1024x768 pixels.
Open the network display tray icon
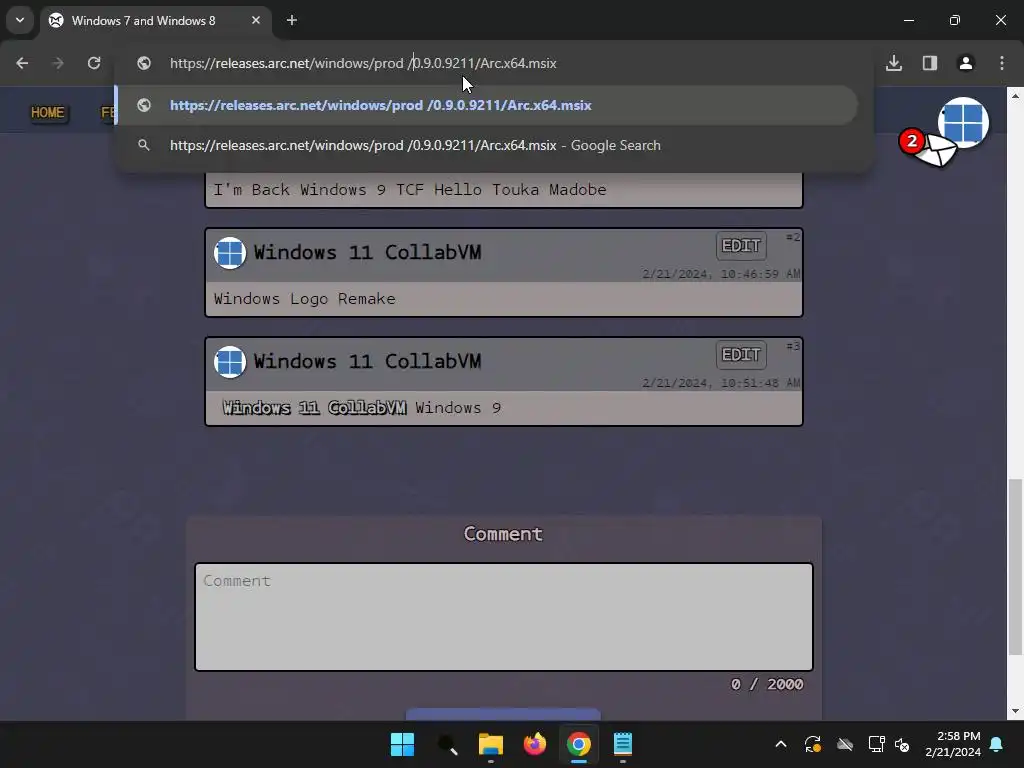coord(876,744)
